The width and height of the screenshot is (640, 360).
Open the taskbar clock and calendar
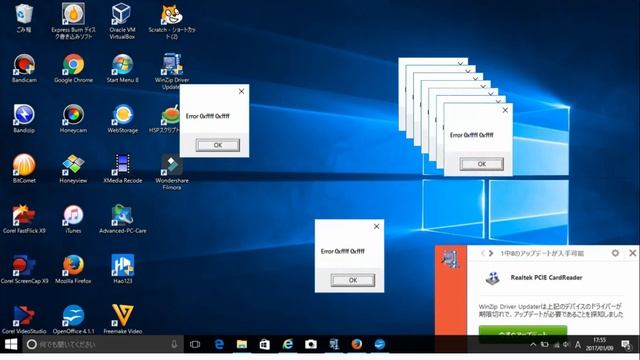pyautogui.click(x=599, y=344)
